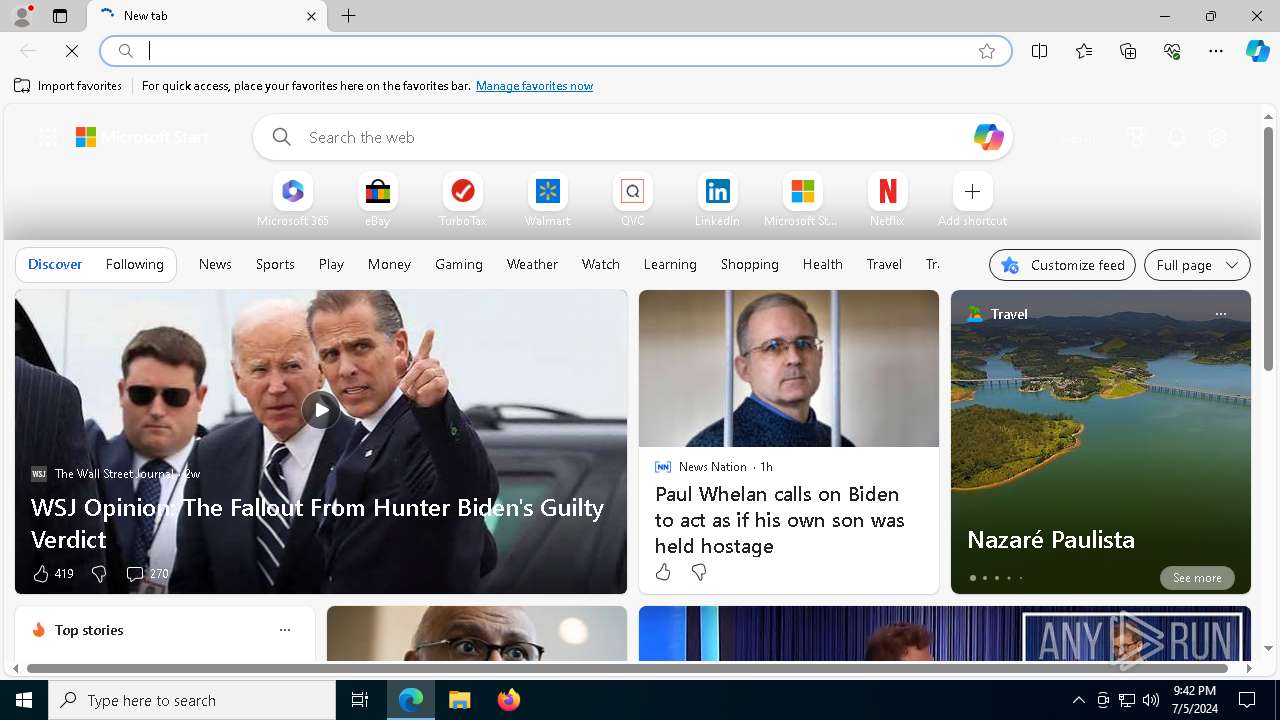Click the horizontal scrollbar
Viewport: 1280px width, 720px height.
[x=627, y=668]
